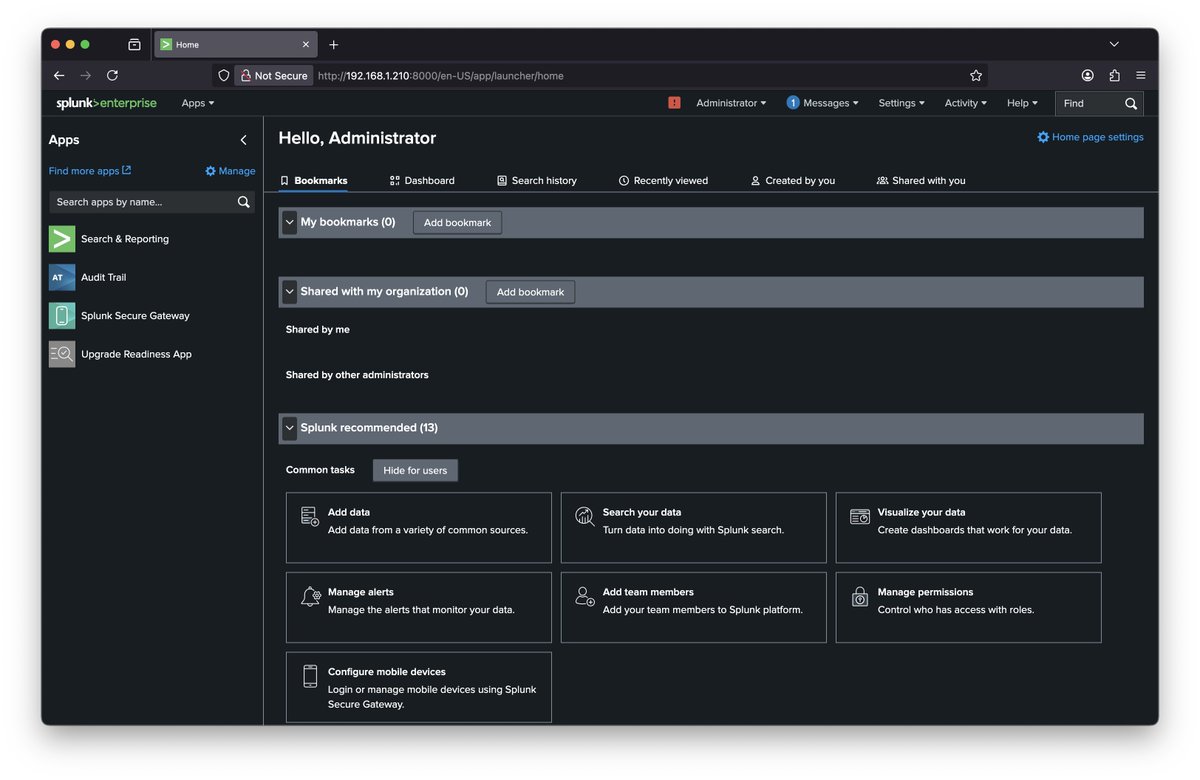The image size is (1200, 780).
Task: Open the Apps dropdown menu
Action: [198, 103]
